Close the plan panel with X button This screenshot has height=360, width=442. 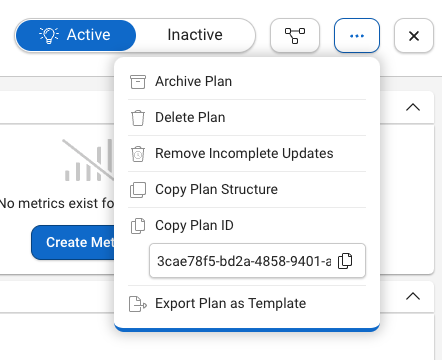(414, 36)
